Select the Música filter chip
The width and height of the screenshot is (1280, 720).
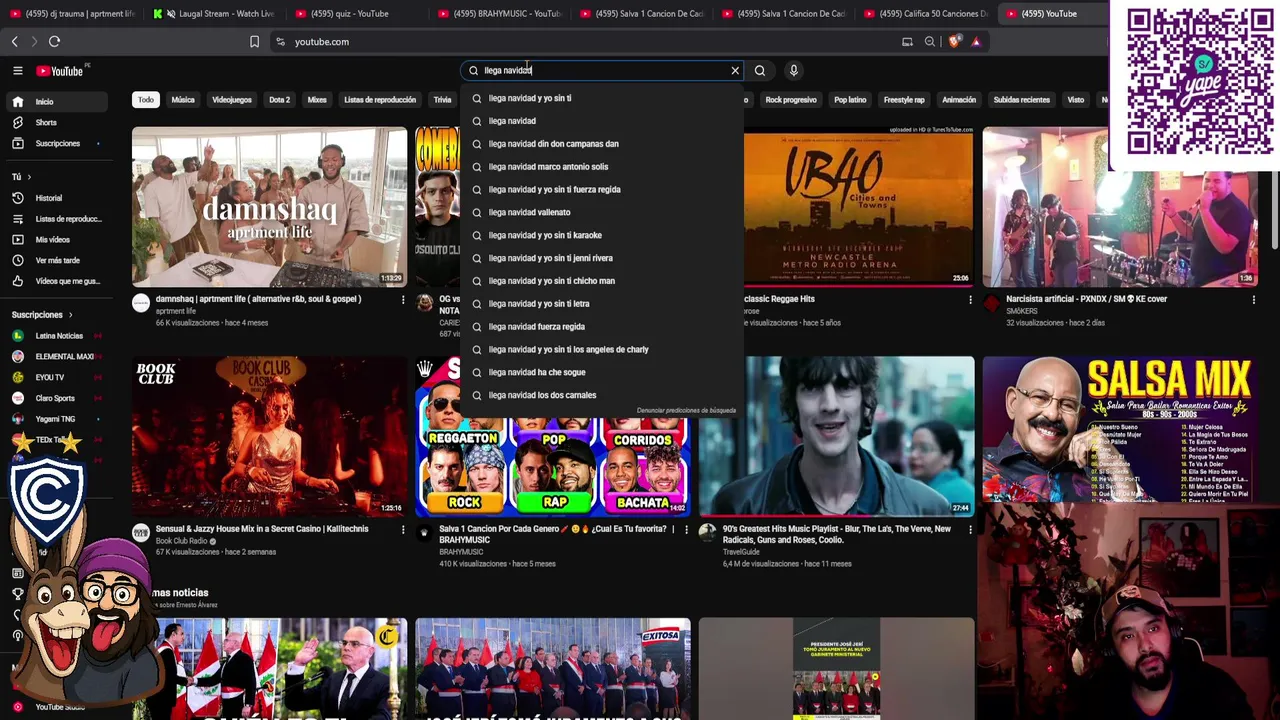(183, 100)
